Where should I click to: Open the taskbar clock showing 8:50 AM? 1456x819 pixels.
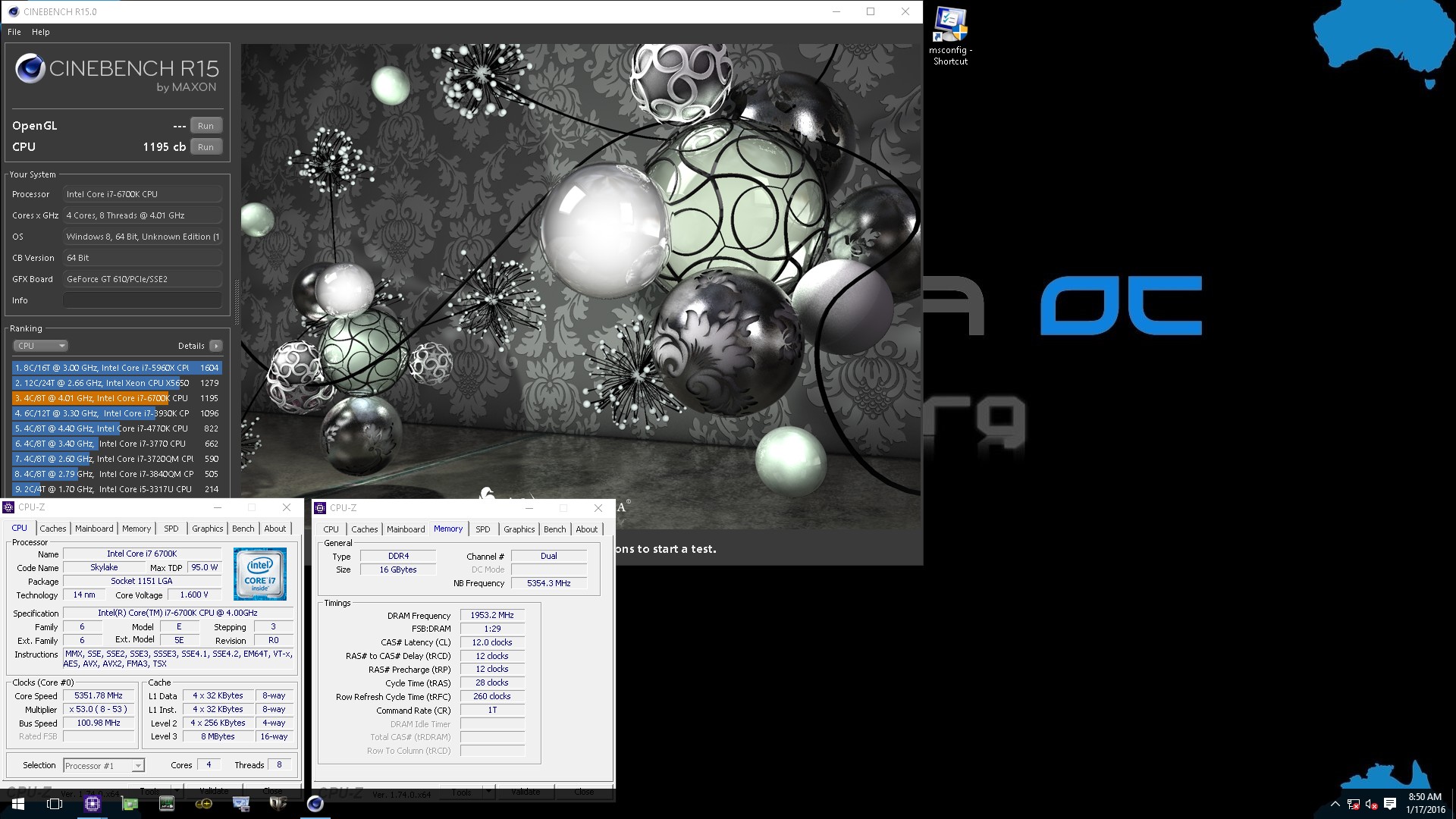click(1425, 804)
